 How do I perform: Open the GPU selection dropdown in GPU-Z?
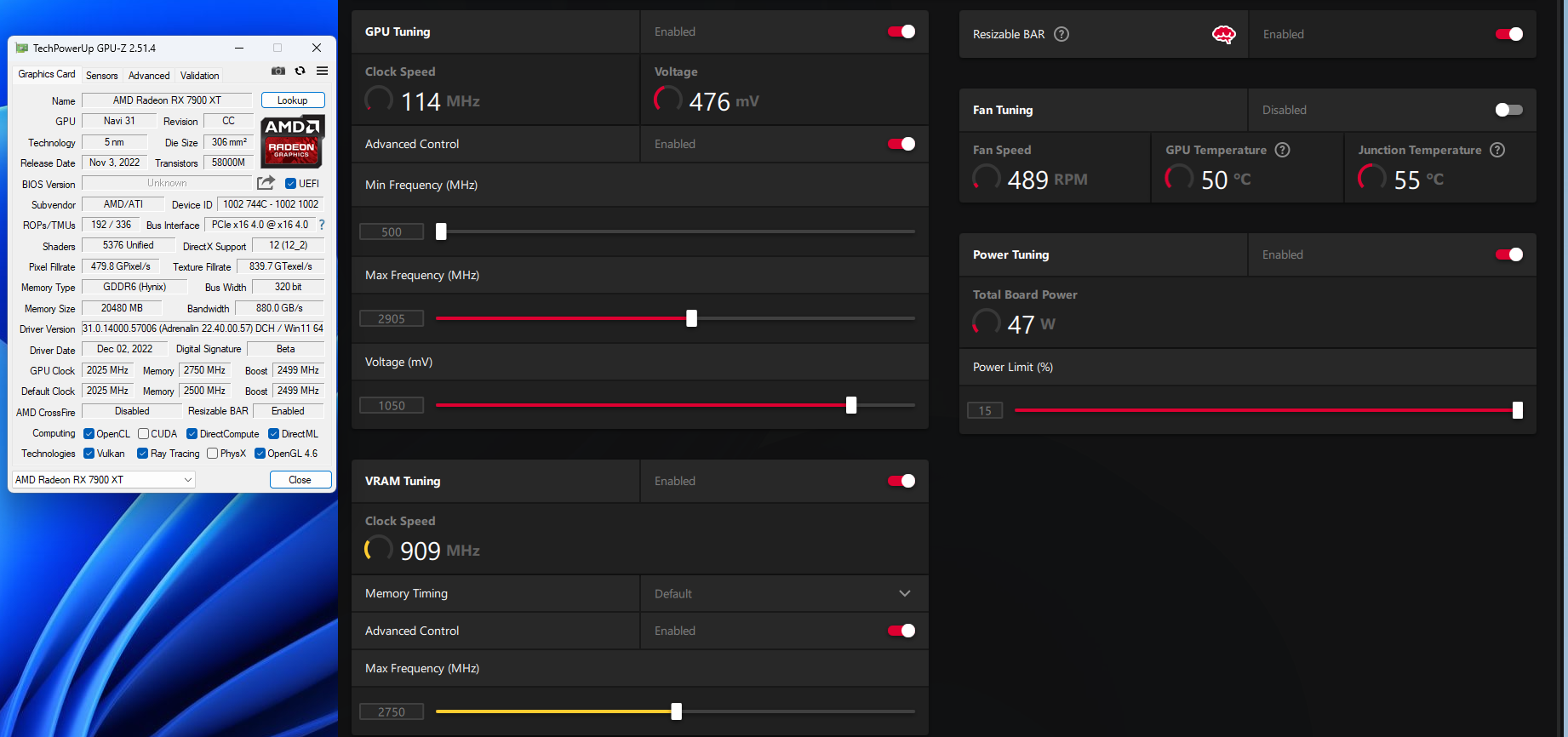[x=104, y=480]
